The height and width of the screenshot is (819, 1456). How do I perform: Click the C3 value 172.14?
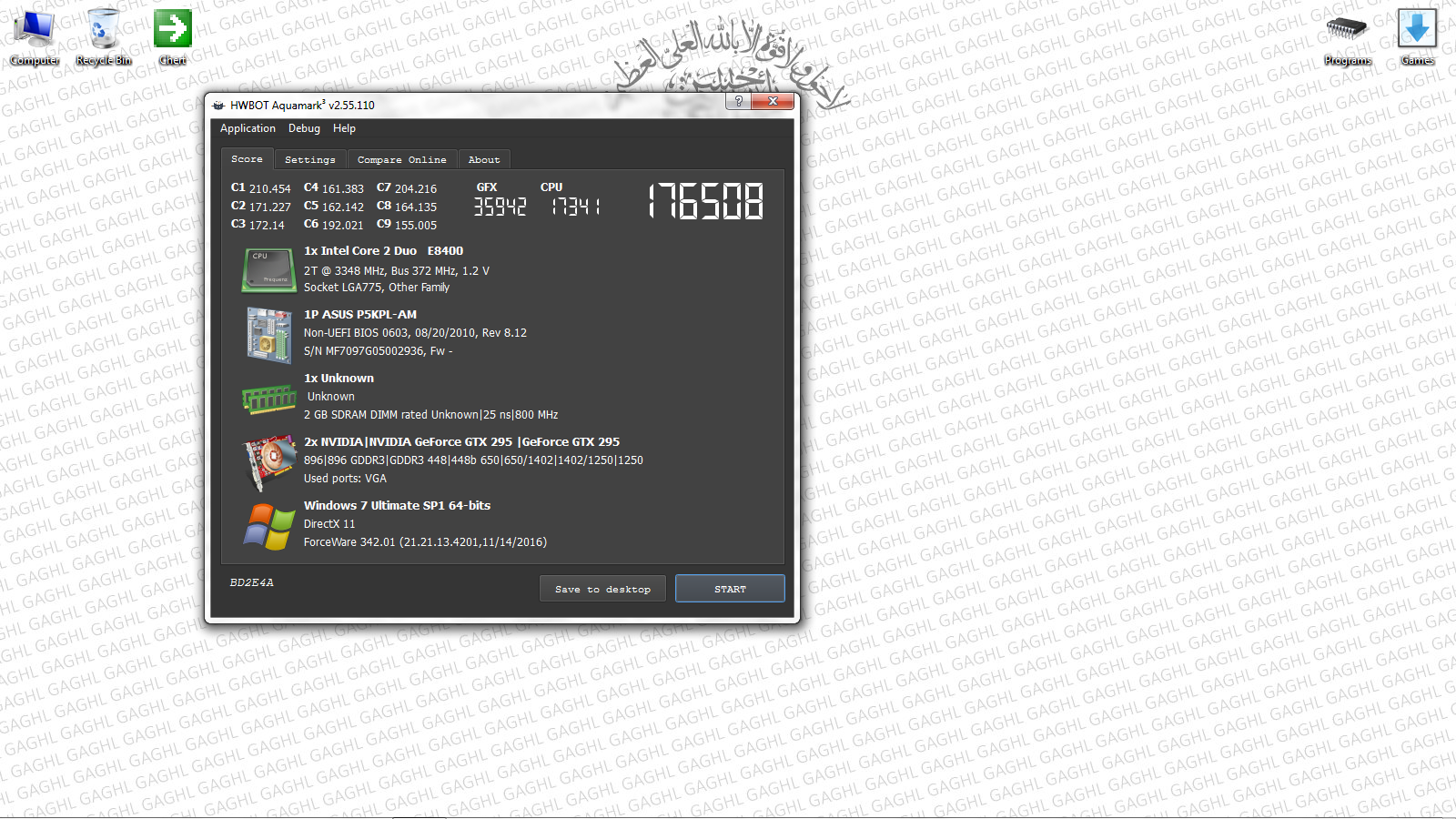tap(267, 225)
